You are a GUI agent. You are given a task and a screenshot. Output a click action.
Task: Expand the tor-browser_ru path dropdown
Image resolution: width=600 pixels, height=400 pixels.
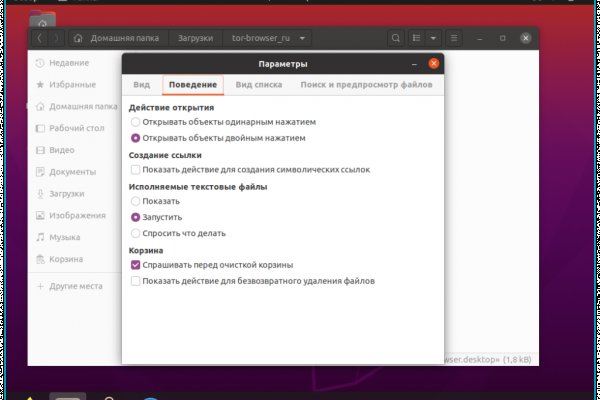[303, 38]
